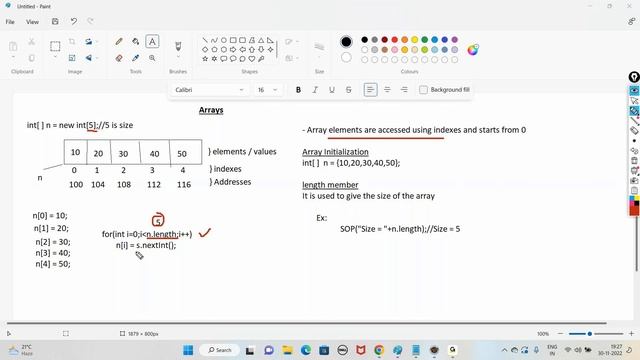
Task: Adjust the zoom slider handle
Action: click(x=589, y=333)
